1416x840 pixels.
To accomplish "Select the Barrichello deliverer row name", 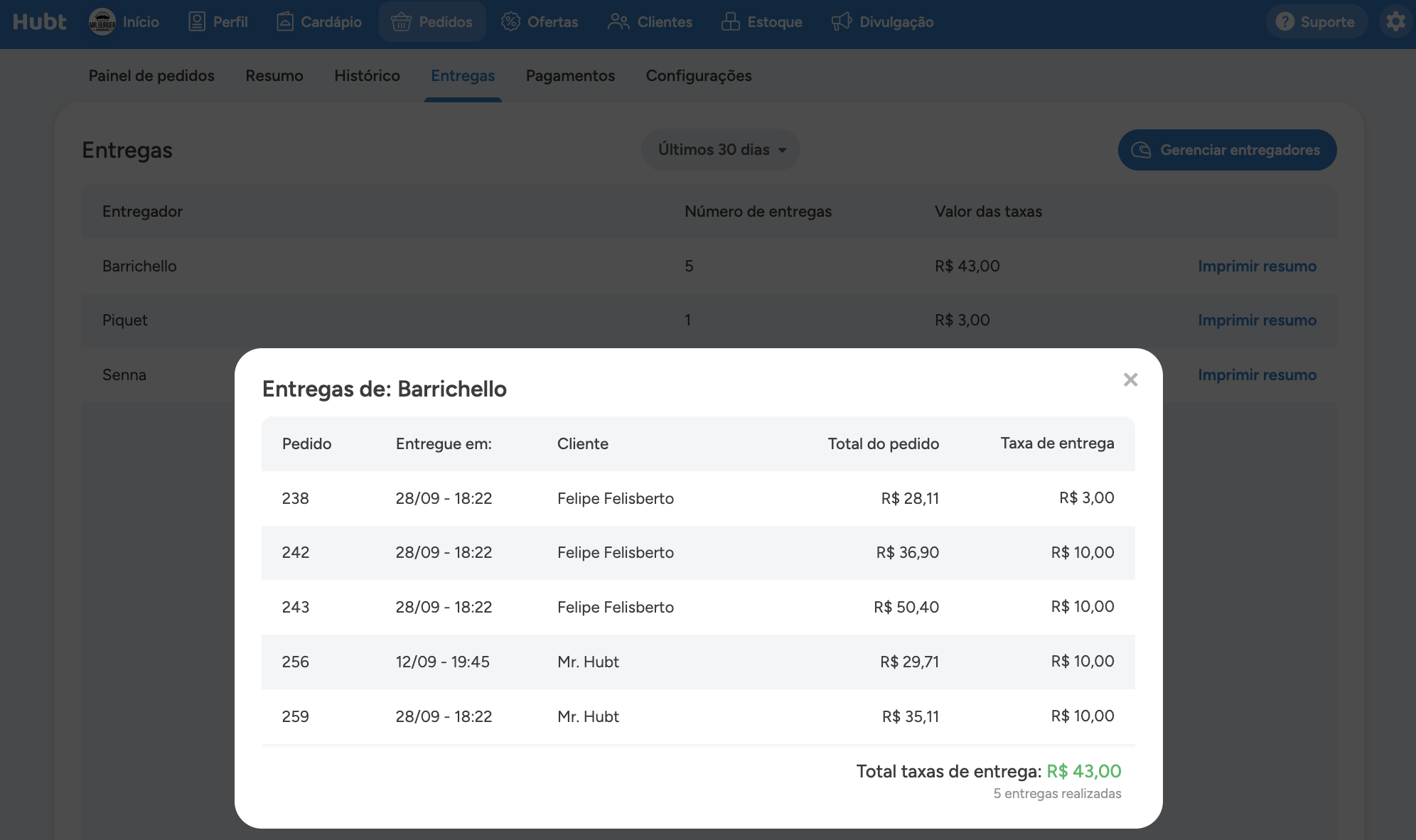I will click(x=139, y=266).
